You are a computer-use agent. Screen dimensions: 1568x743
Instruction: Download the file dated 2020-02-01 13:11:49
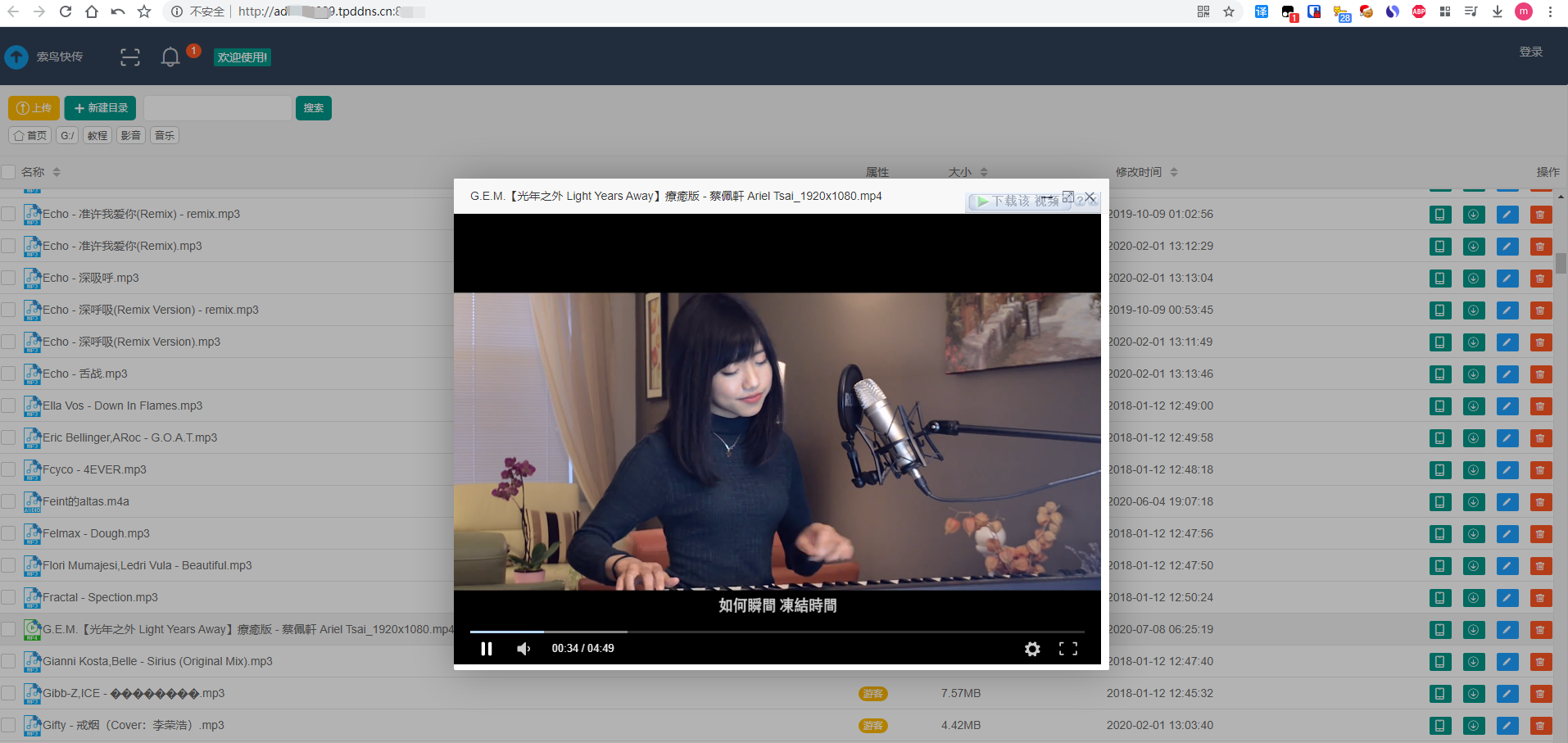[x=1474, y=342]
